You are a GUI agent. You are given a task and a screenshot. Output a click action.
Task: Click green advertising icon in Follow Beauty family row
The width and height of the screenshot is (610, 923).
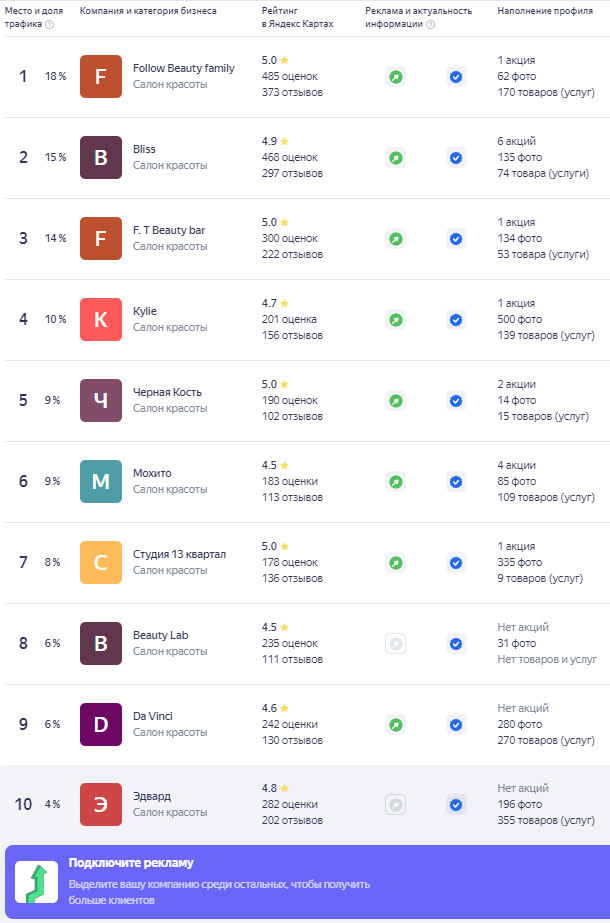[396, 77]
